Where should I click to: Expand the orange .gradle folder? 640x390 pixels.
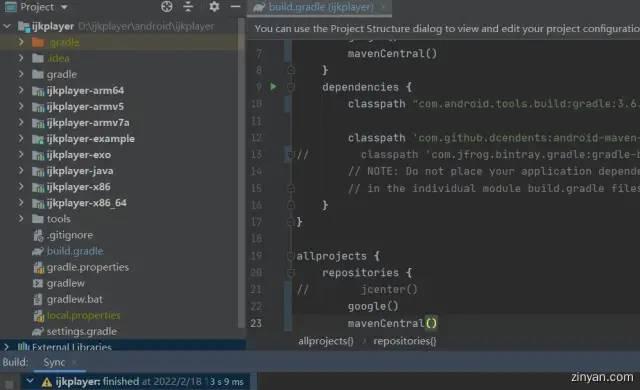pos(21,42)
